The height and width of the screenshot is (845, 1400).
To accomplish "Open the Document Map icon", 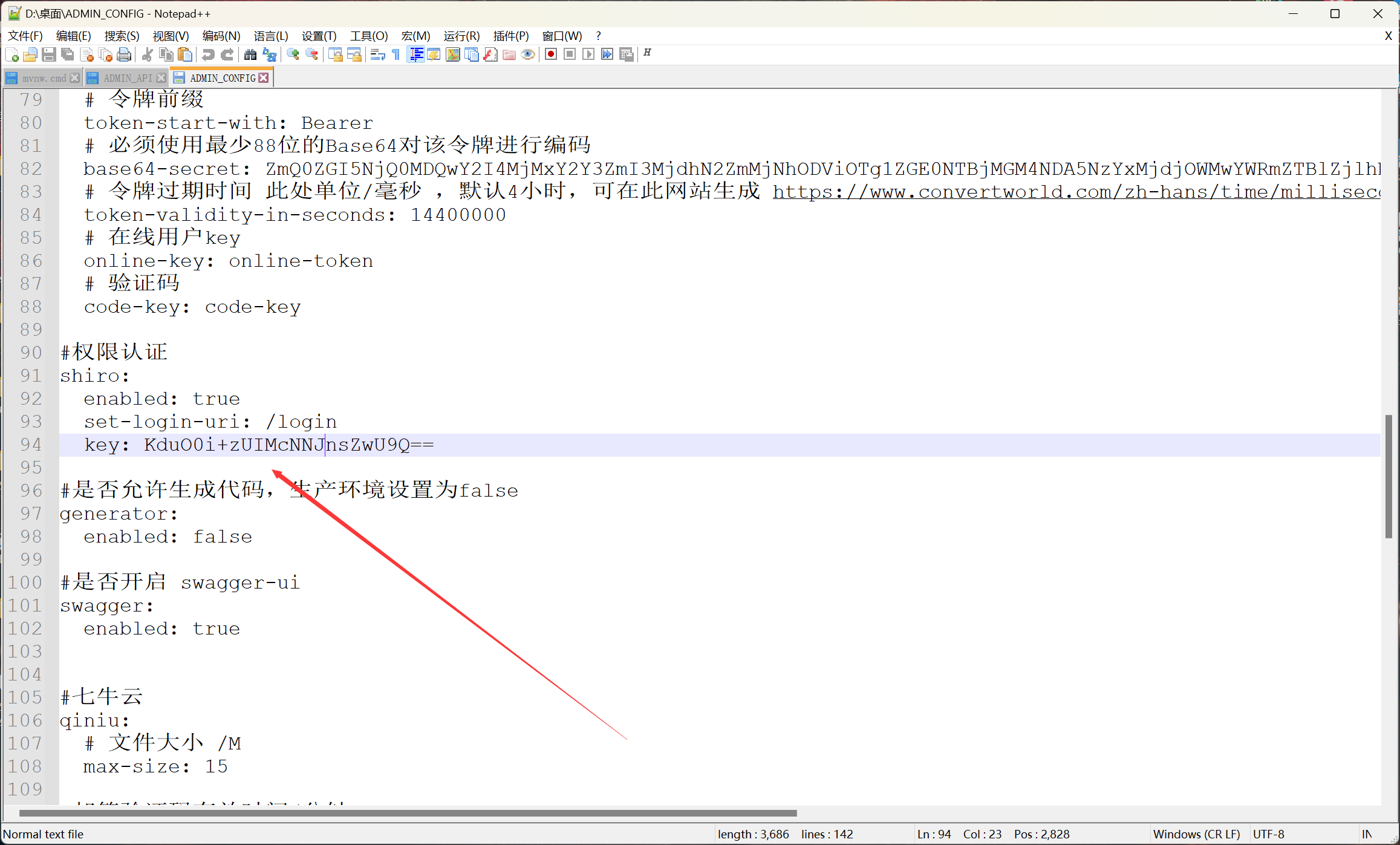I will [453, 55].
